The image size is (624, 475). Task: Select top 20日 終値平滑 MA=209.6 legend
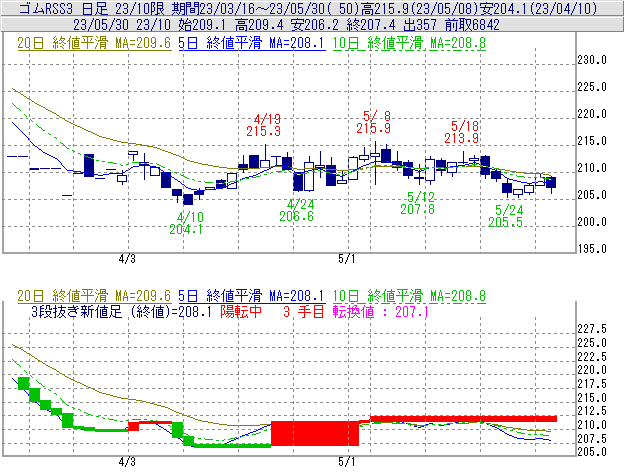click(94, 43)
